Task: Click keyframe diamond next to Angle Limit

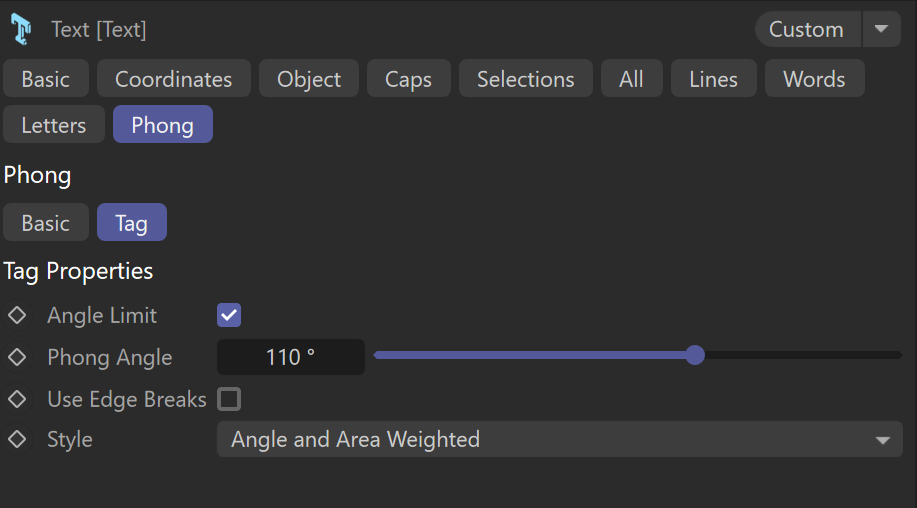Action: 17,315
